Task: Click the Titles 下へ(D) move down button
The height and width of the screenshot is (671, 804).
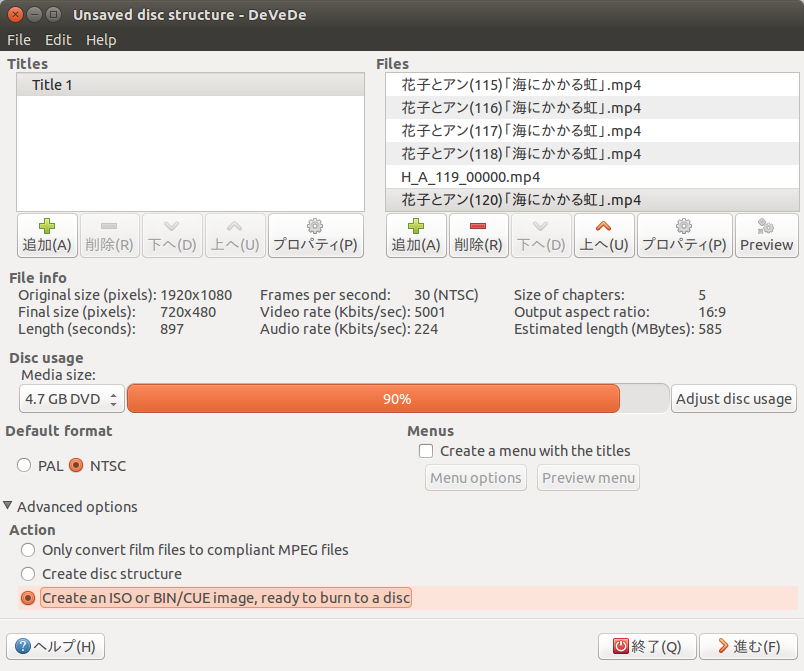Action: [x=172, y=235]
